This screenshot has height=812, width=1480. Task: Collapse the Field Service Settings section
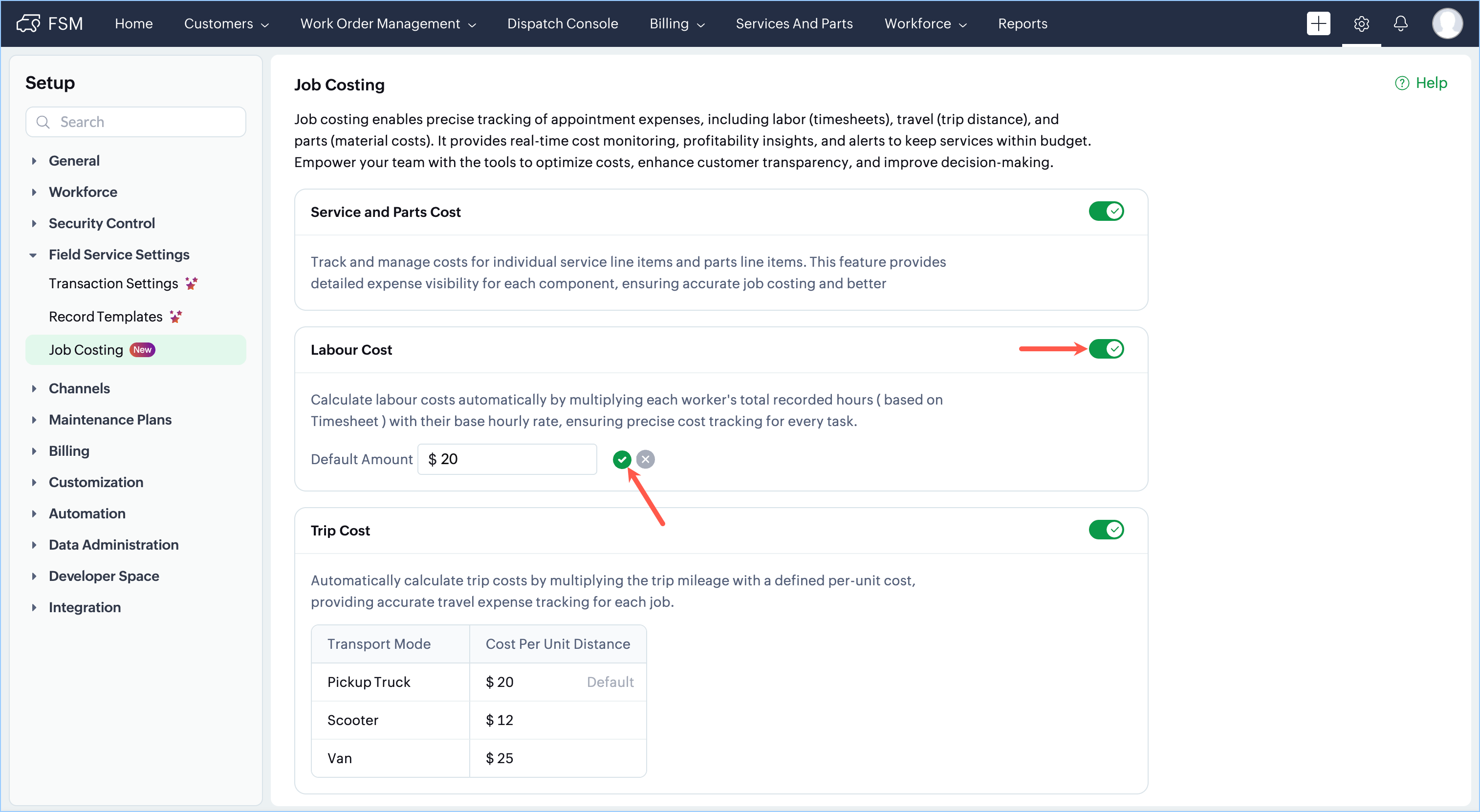(x=118, y=255)
